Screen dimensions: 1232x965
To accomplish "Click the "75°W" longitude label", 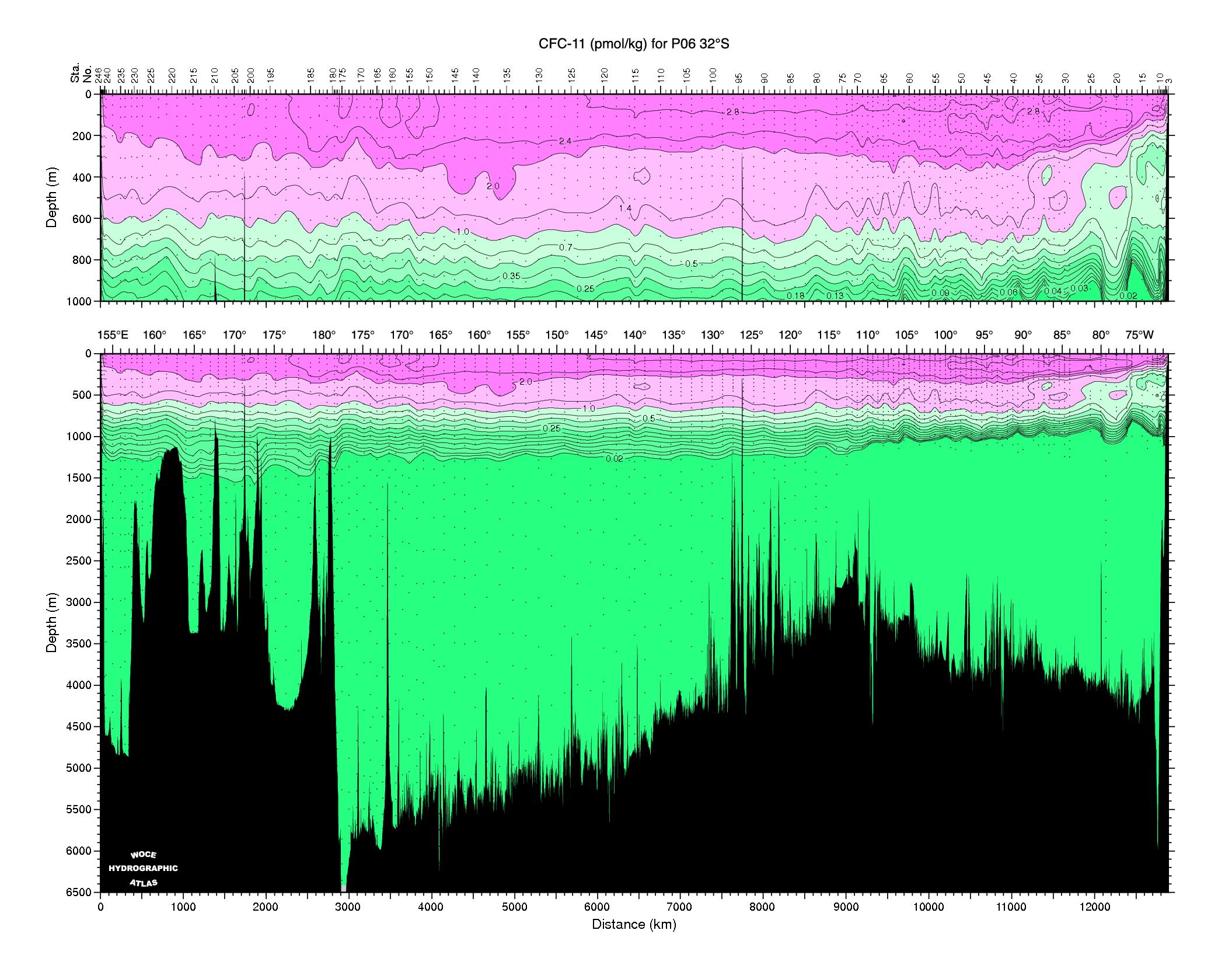I will [x=1140, y=335].
